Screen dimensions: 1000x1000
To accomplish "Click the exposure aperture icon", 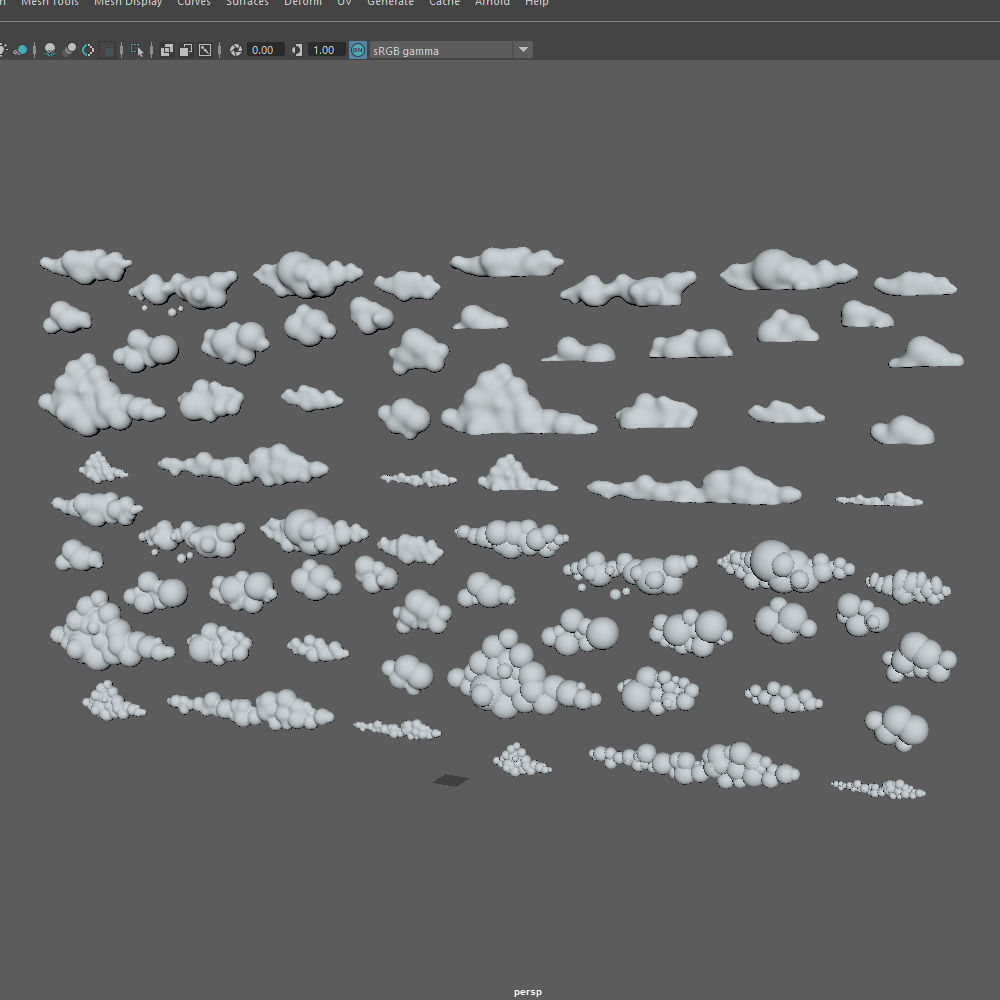I will 235,50.
